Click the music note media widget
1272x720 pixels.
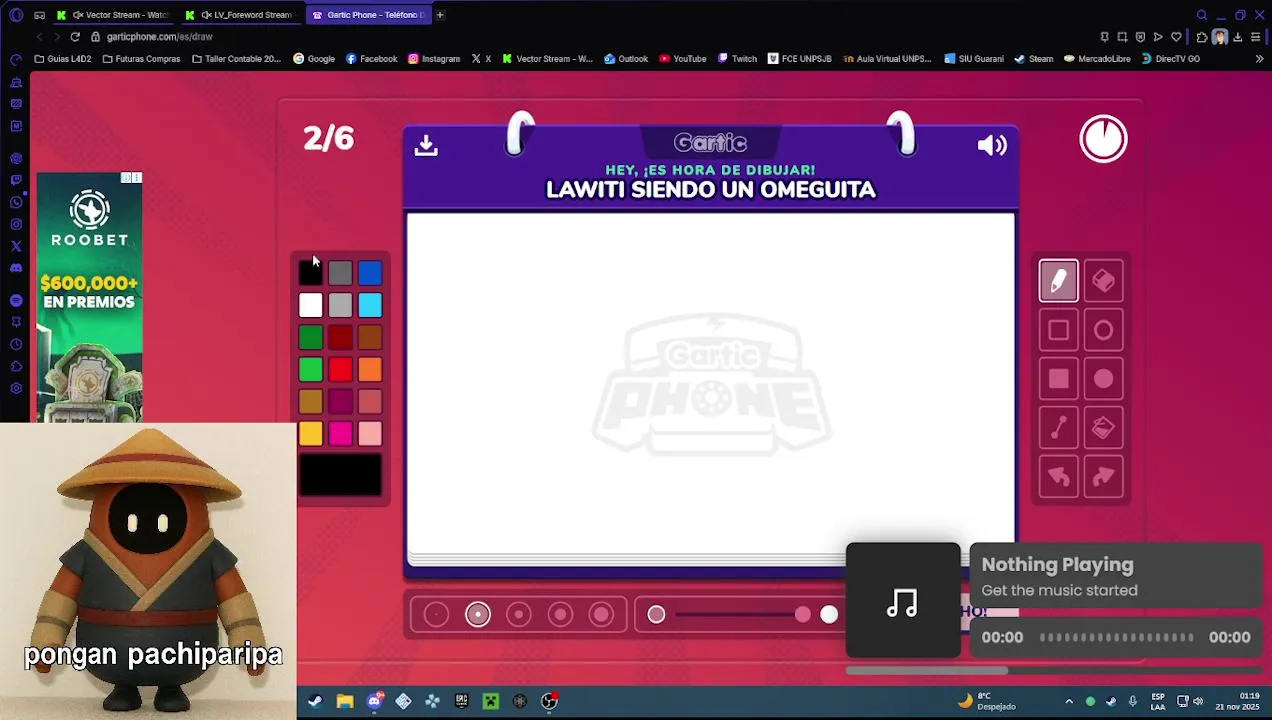902,602
